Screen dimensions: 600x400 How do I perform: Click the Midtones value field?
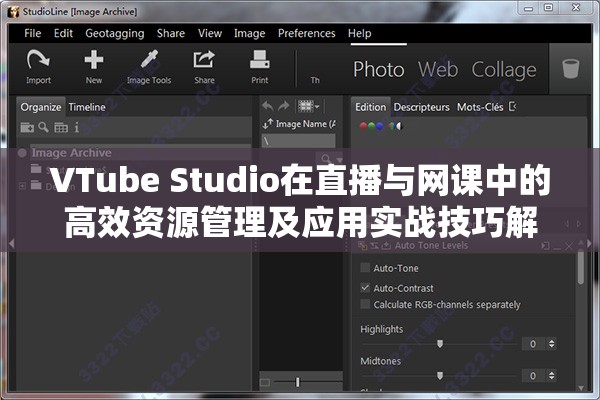click(534, 376)
